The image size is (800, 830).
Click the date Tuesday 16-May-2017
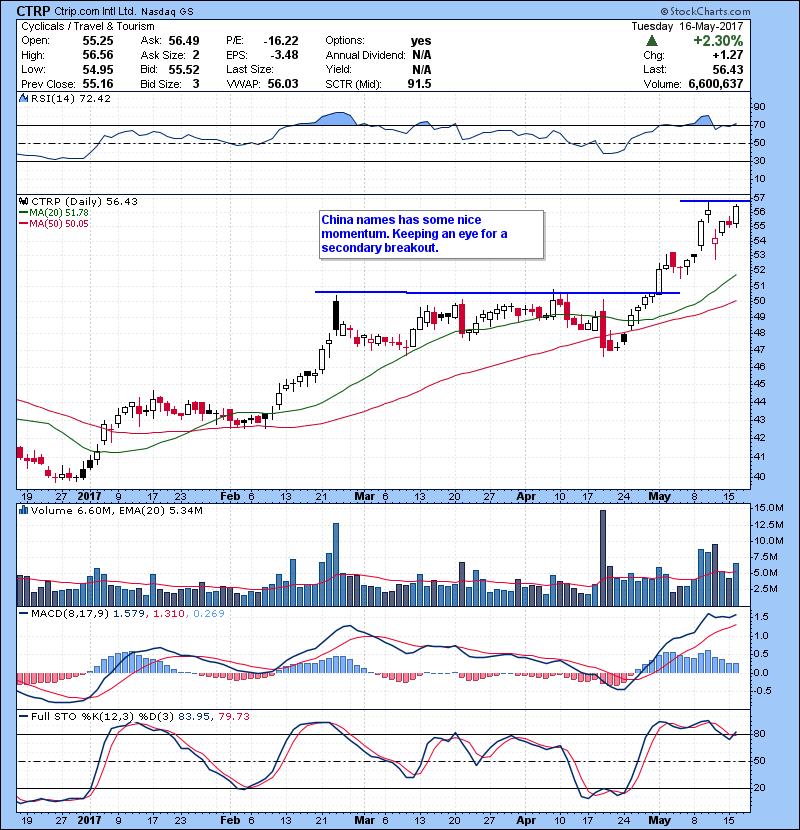687,26
